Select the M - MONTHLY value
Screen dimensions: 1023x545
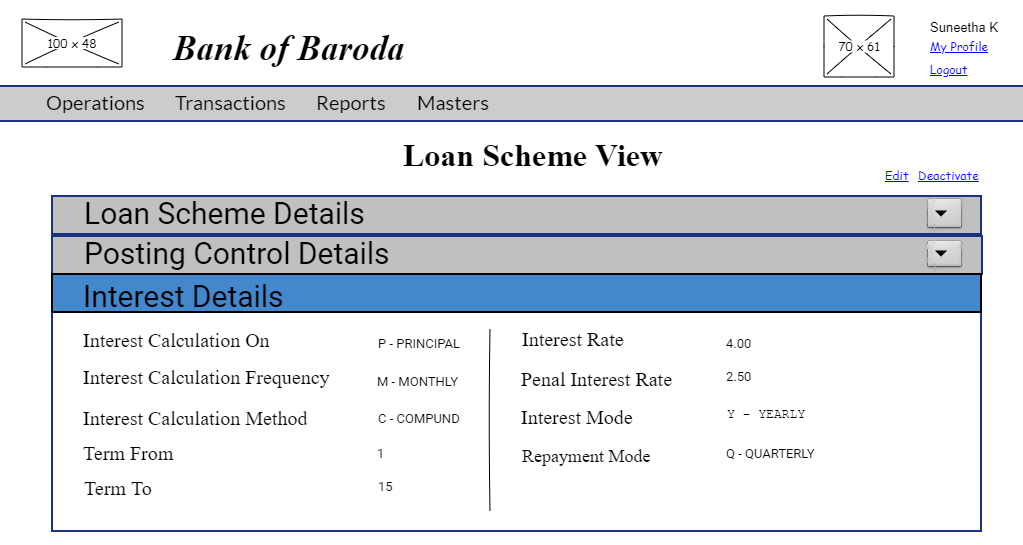click(418, 381)
